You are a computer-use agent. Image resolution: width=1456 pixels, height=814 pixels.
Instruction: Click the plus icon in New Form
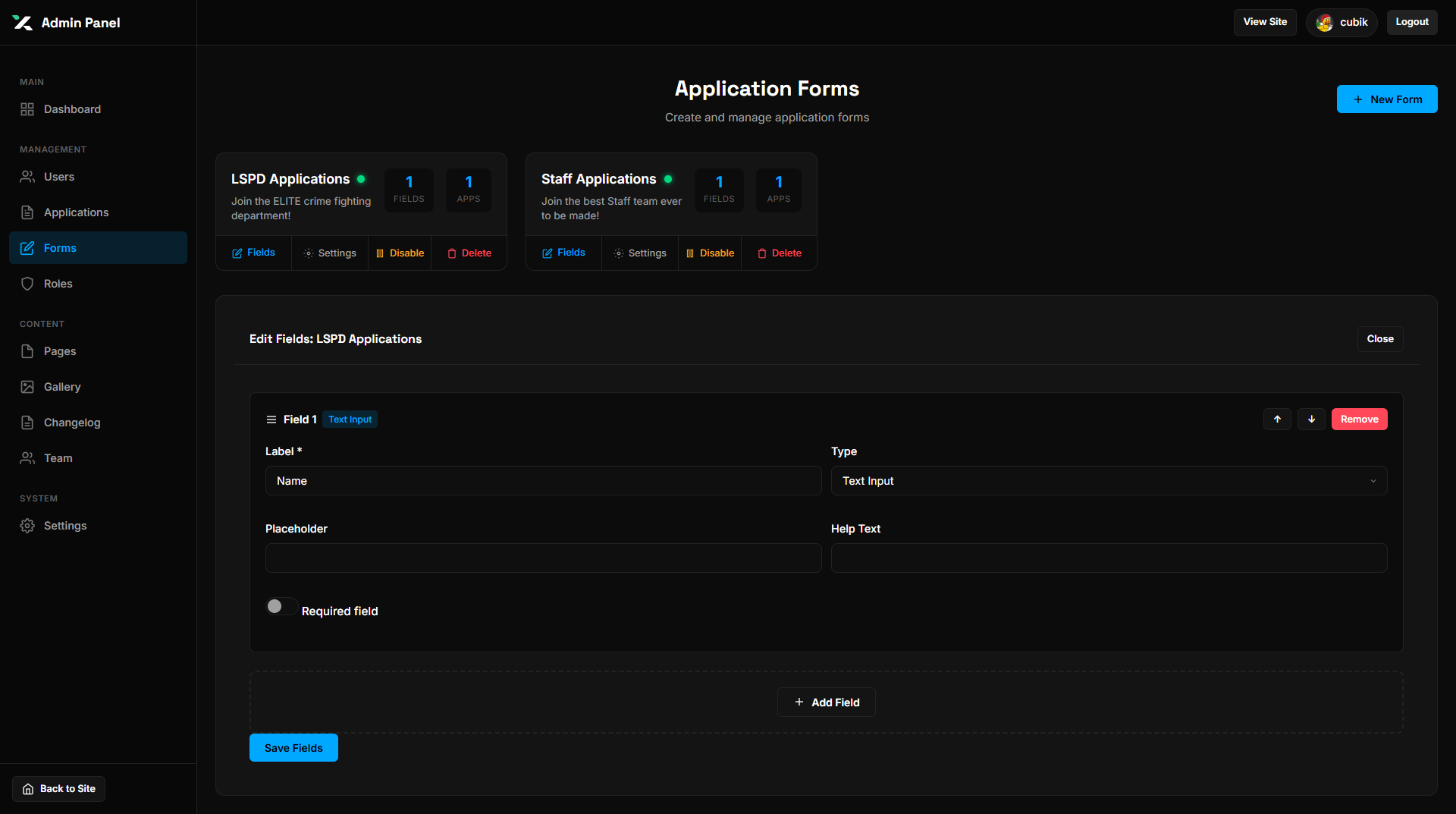coord(1358,99)
